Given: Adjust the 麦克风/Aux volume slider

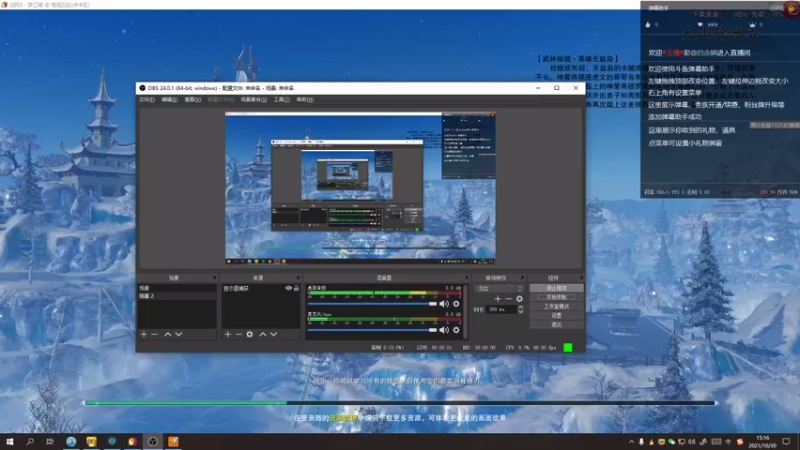Looking at the screenshot, I should 372,330.
